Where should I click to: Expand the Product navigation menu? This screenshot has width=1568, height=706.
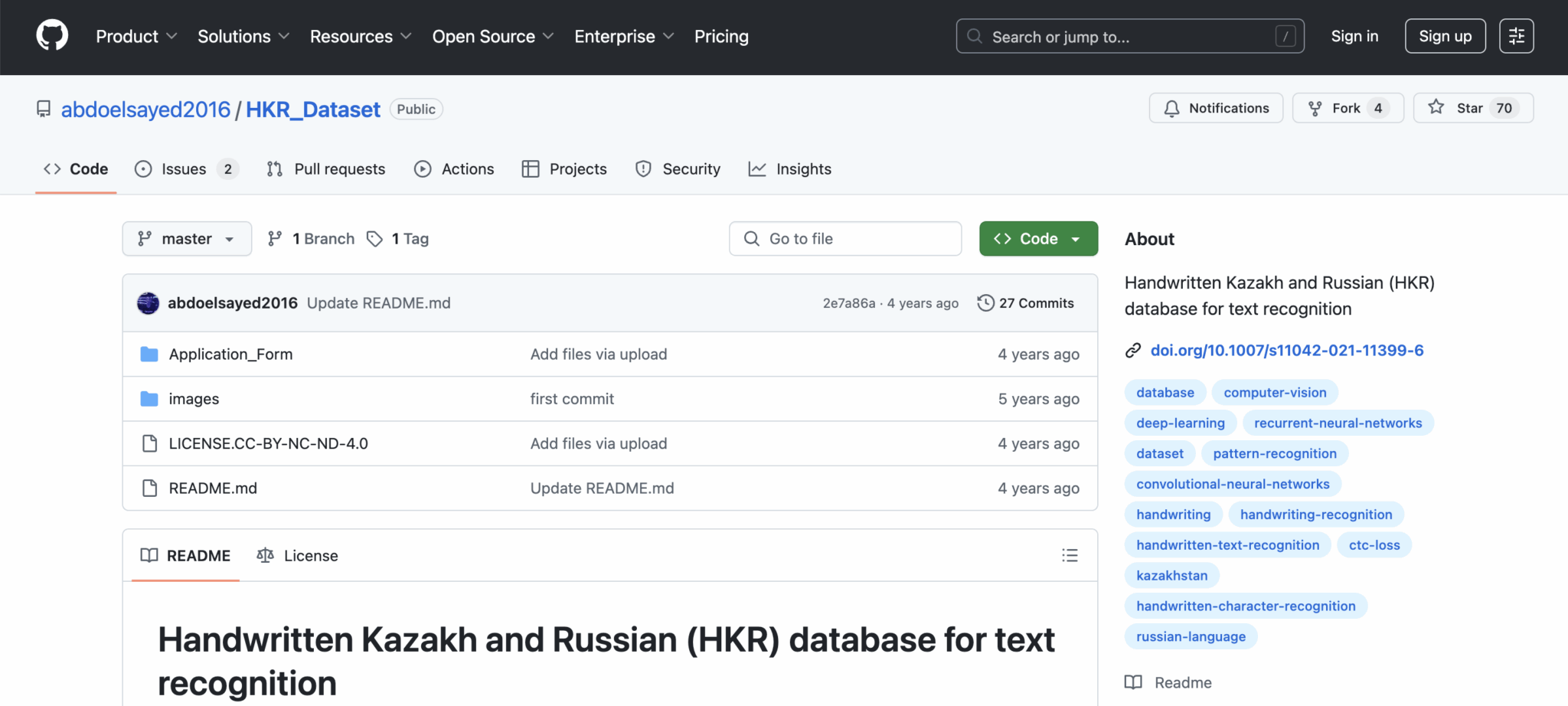(136, 37)
